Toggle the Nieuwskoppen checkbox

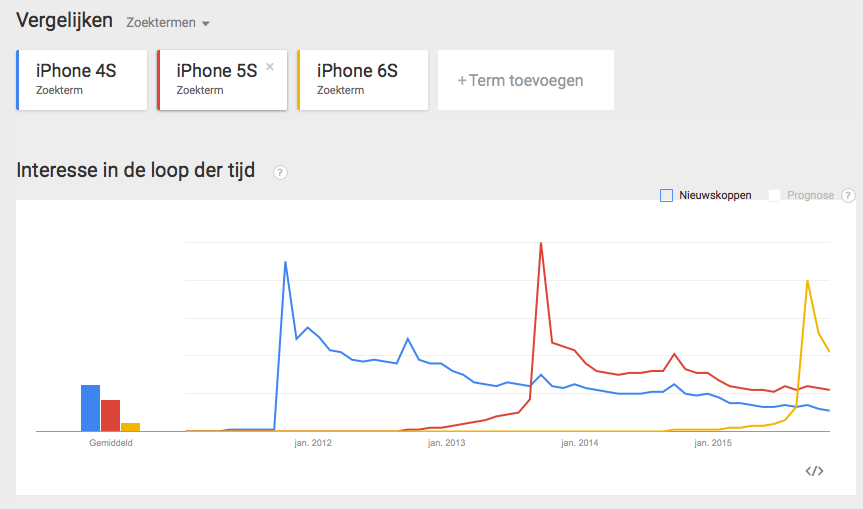(x=667, y=195)
